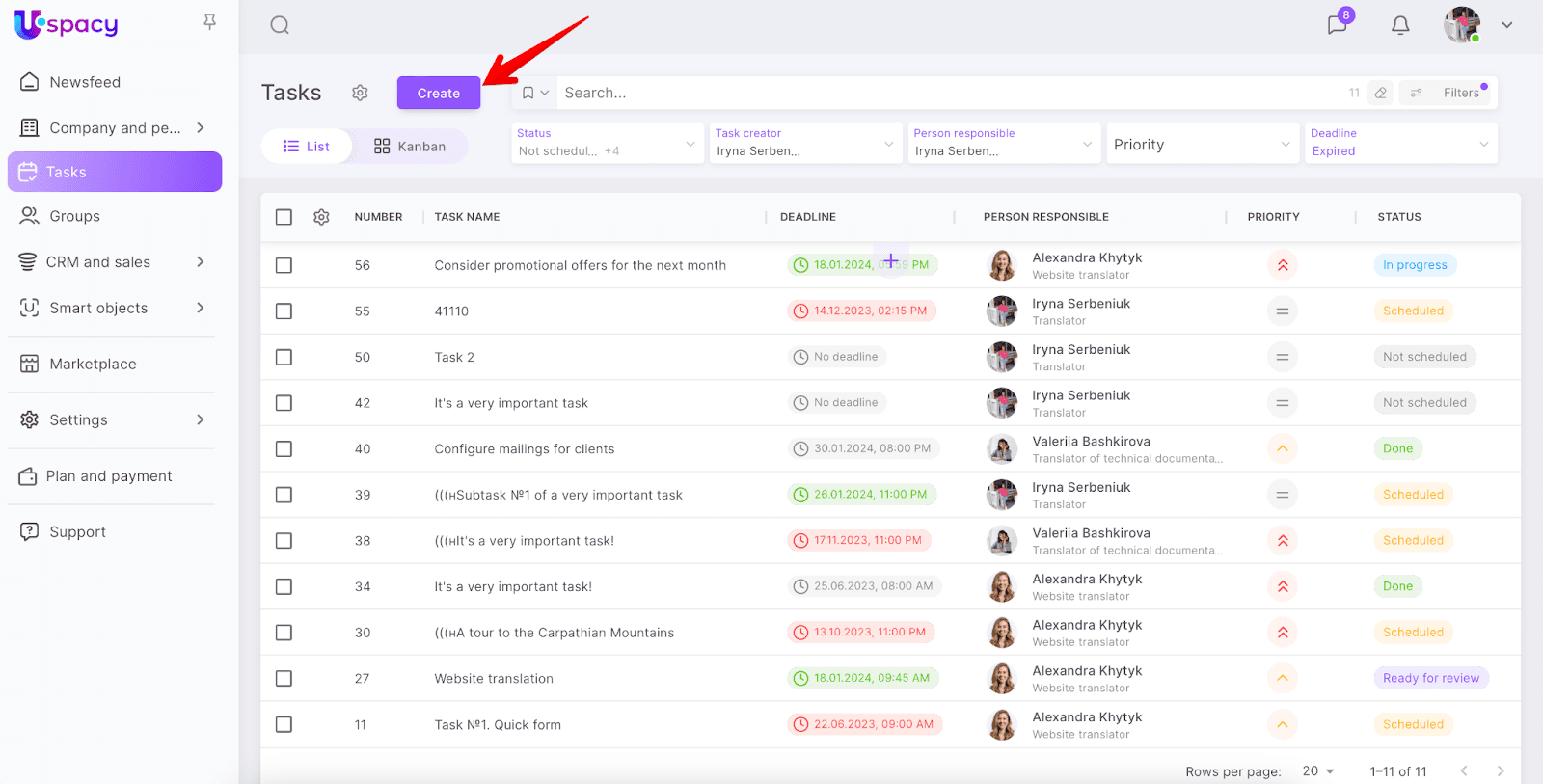Click the Create task button
This screenshot has width=1543, height=784.
point(438,93)
